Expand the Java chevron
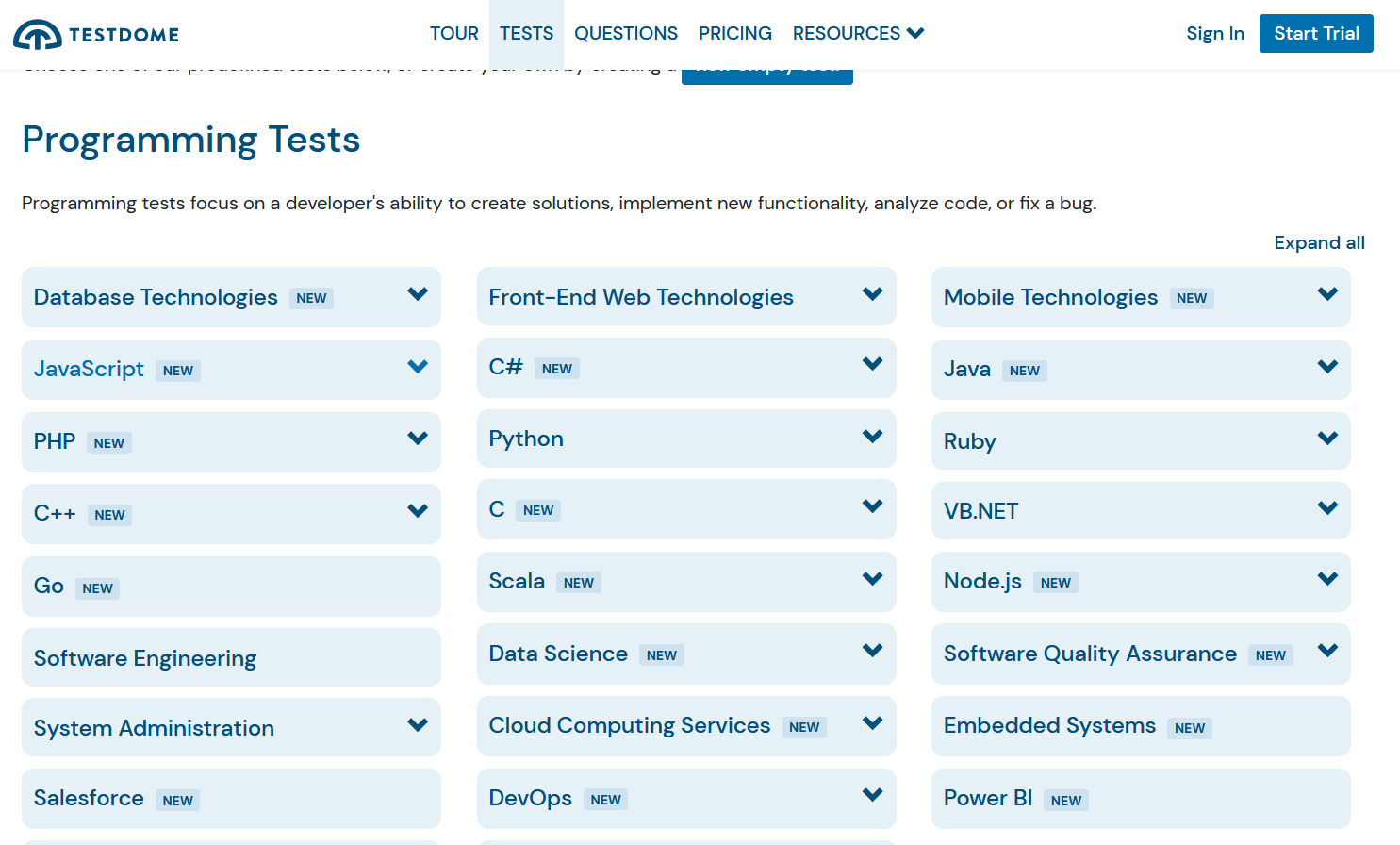 (x=1327, y=367)
